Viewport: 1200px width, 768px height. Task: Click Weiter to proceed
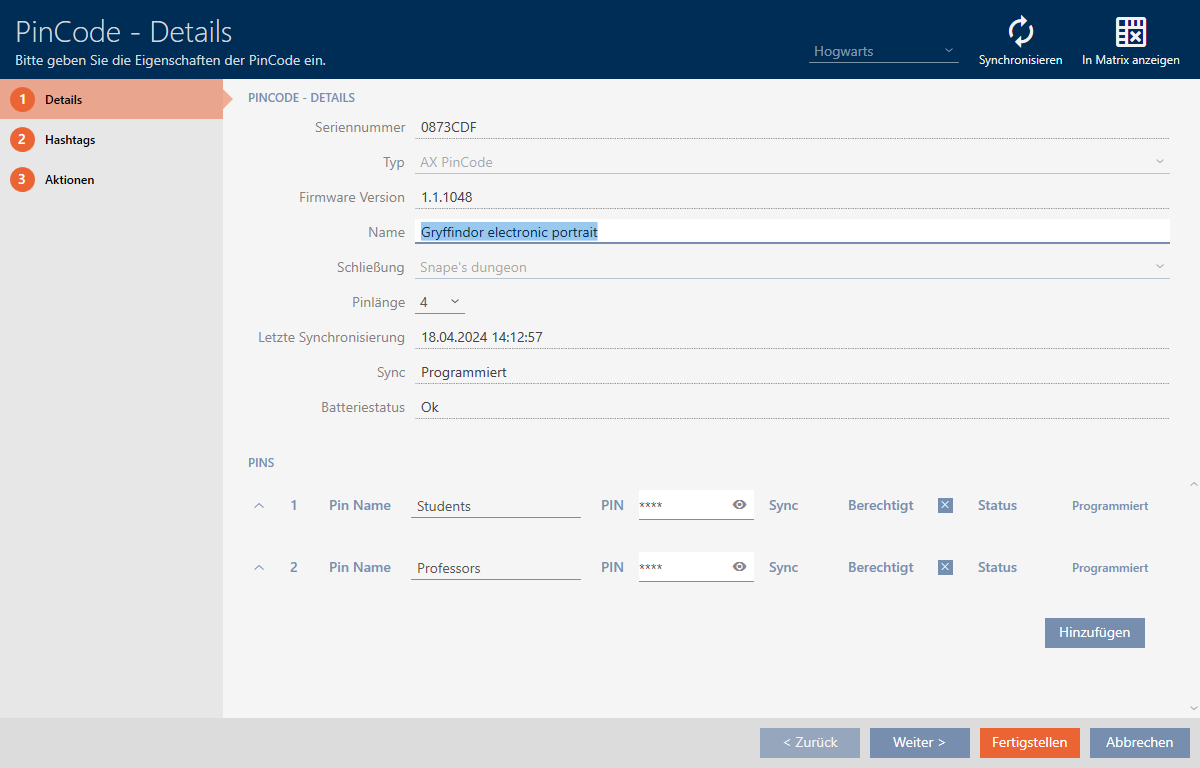(919, 742)
